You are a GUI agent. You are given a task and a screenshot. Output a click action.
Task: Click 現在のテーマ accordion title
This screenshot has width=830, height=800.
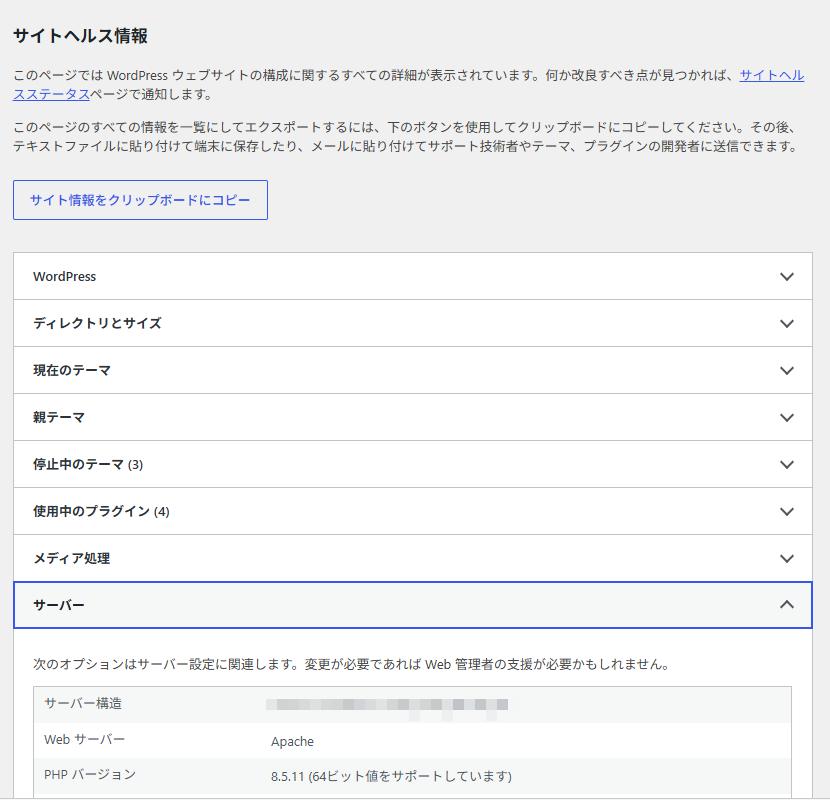point(72,371)
